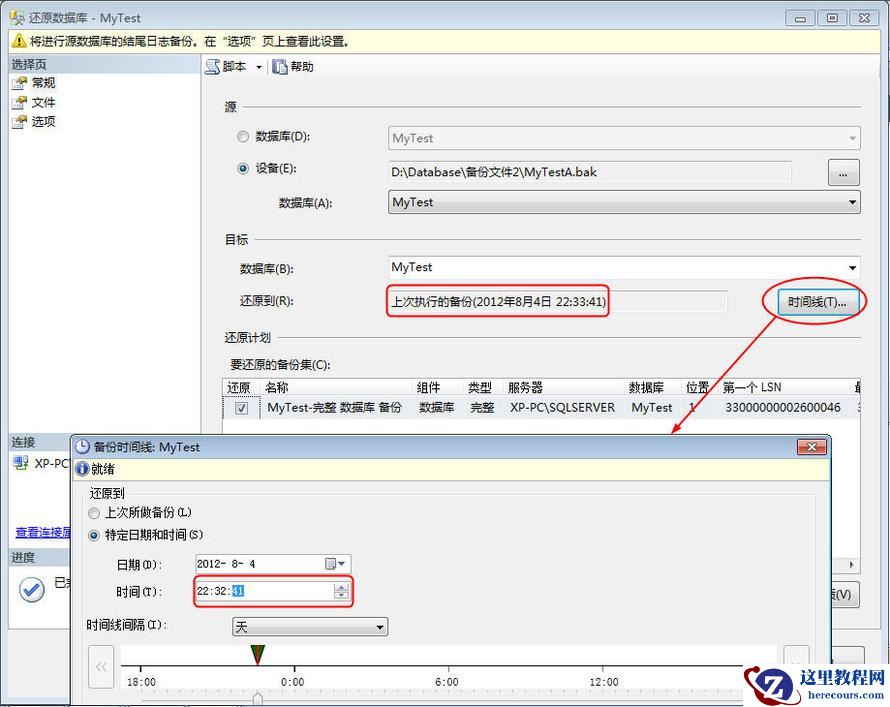Click the green-red timeline marker
The height and width of the screenshot is (707, 890).
[x=257, y=655]
